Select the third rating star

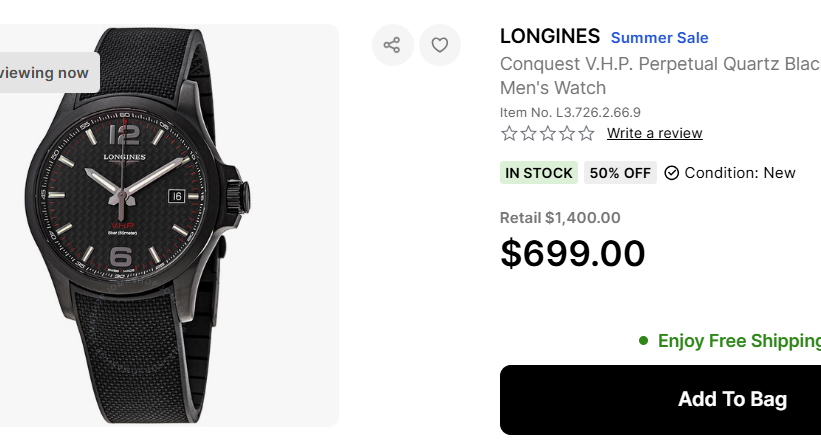click(548, 133)
